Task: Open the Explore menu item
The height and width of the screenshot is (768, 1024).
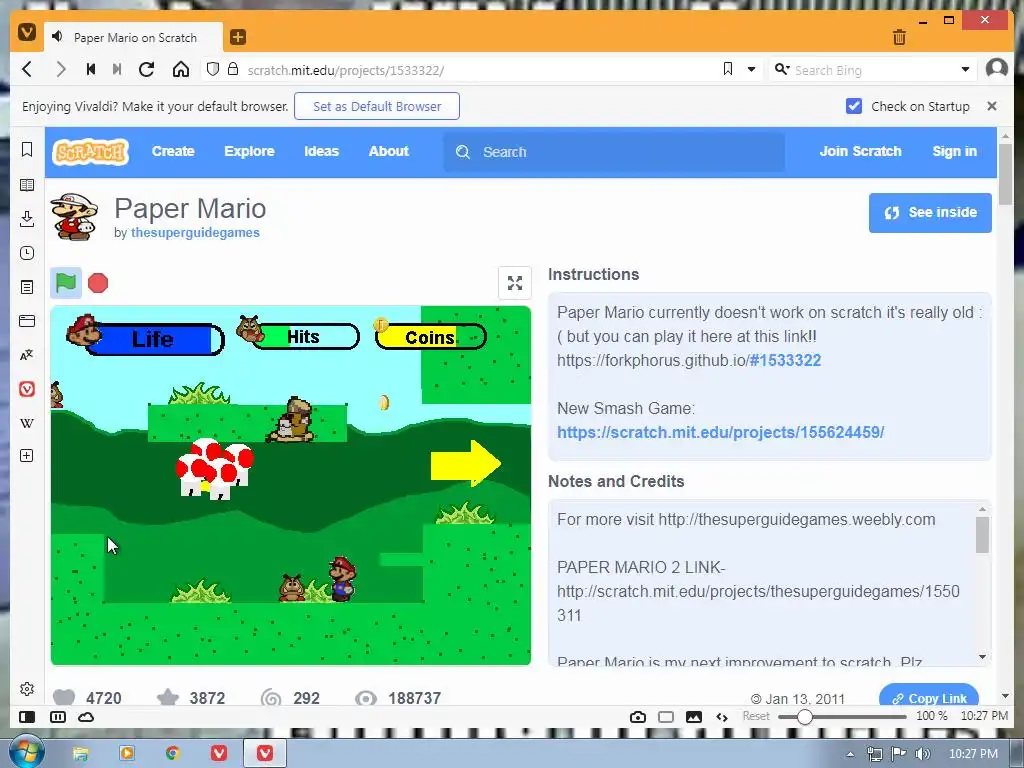Action: [x=249, y=152]
